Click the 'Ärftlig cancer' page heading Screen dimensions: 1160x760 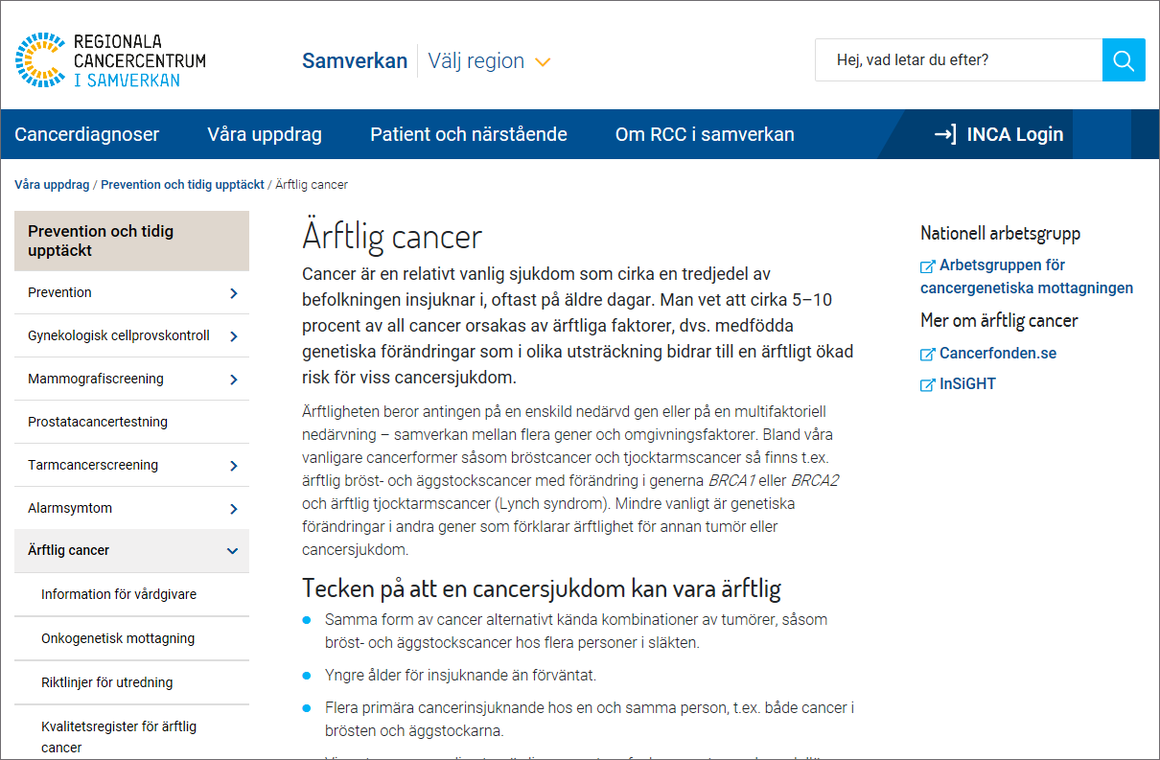pos(392,237)
